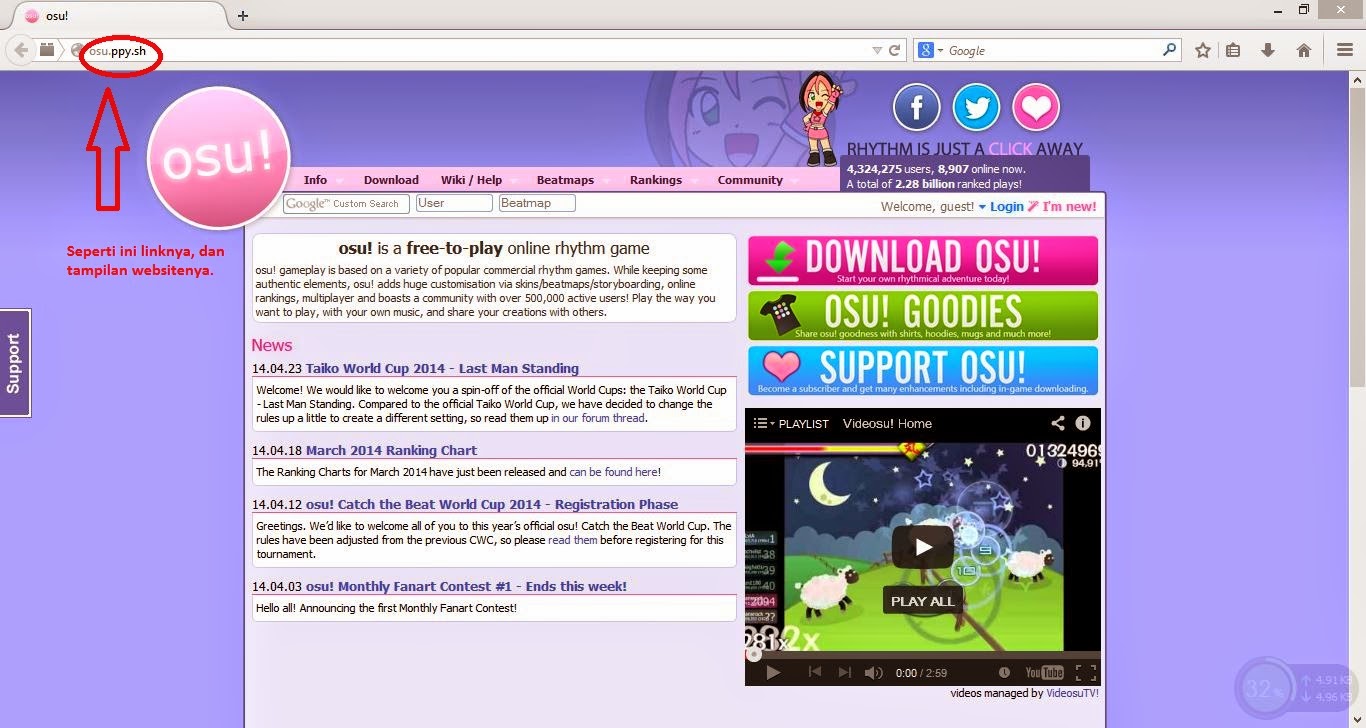Click the magnifier icon in the Google search box
1366x728 pixels.
click(x=1169, y=49)
